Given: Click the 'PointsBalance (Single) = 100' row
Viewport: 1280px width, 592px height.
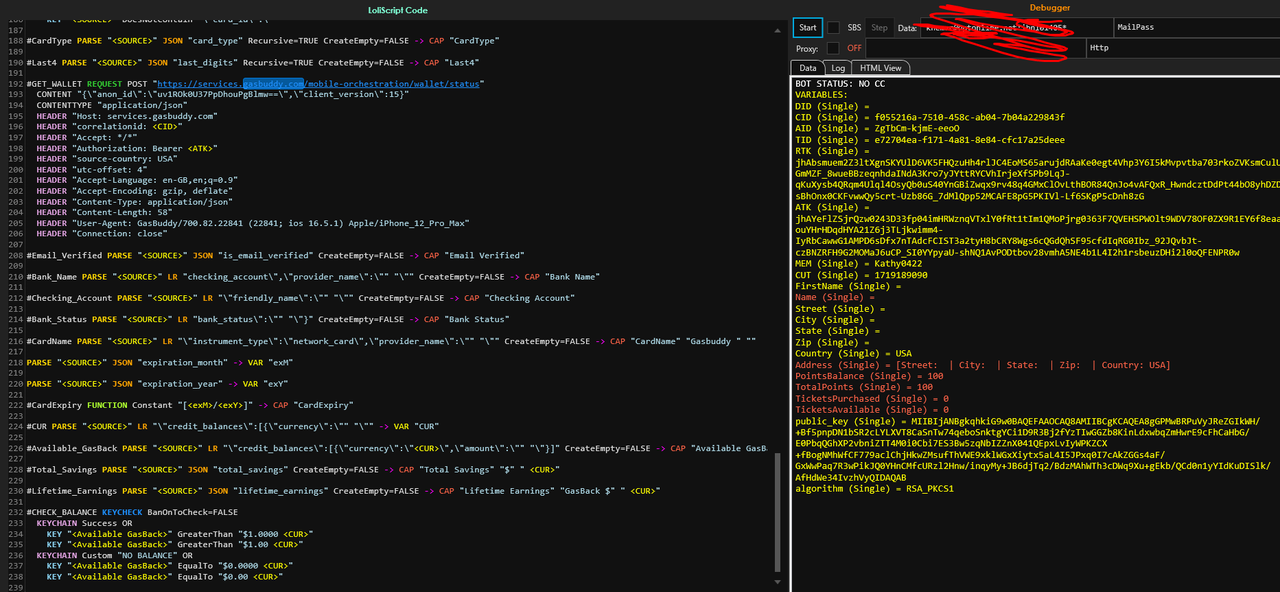Looking at the screenshot, I should click(x=869, y=376).
